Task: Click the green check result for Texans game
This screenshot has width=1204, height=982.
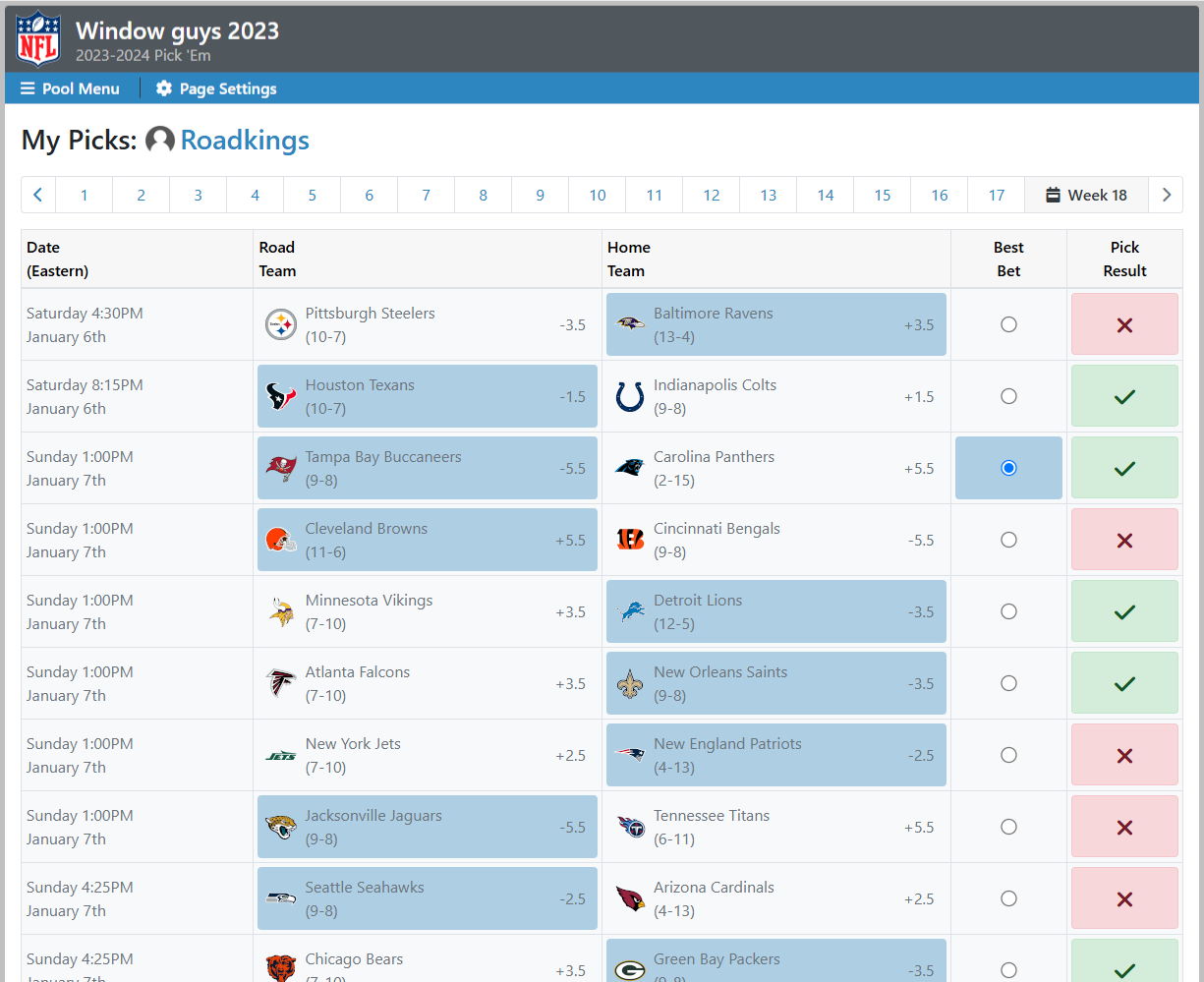Action: [x=1124, y=396]
